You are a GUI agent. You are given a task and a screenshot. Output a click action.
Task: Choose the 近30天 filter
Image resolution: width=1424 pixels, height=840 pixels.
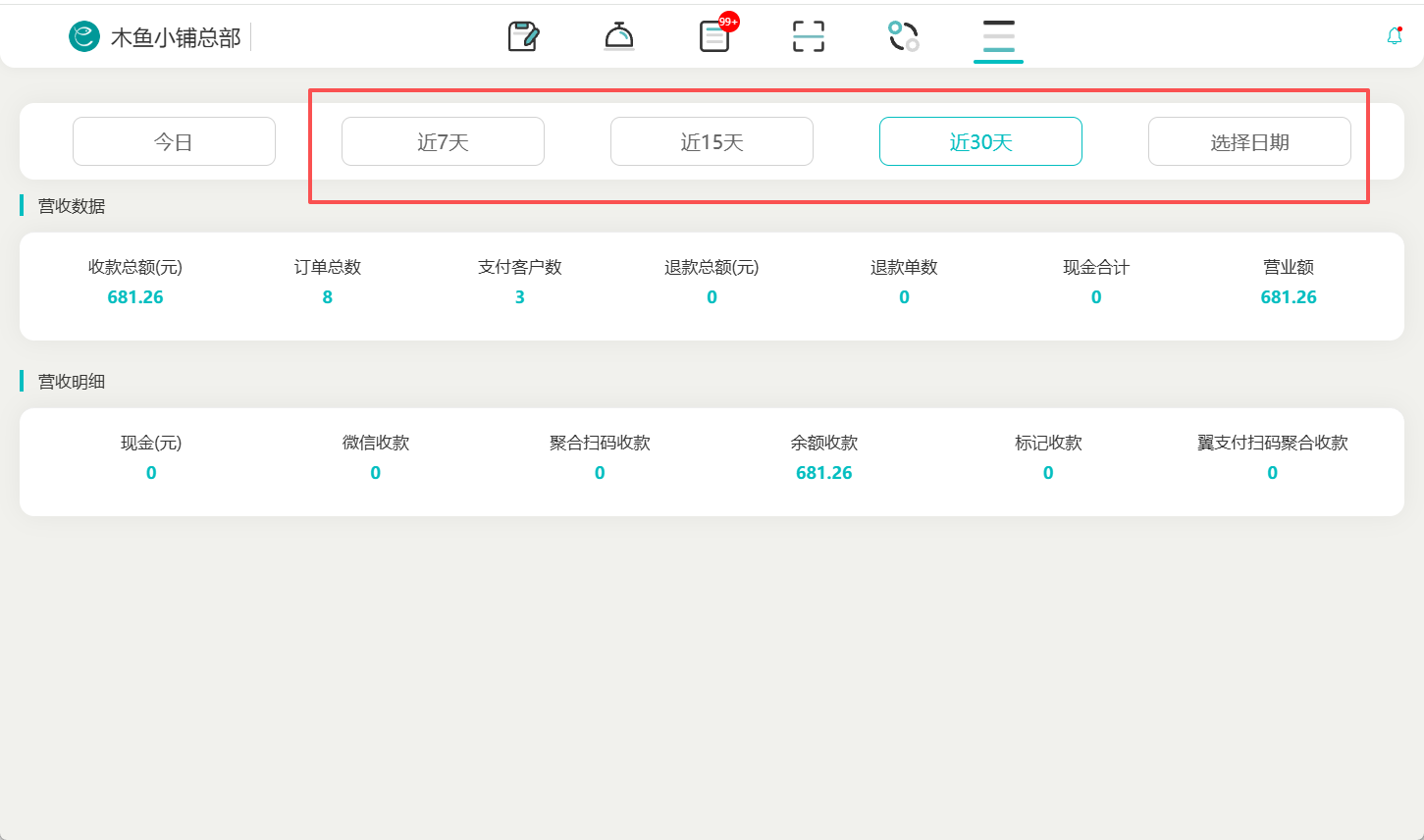click(x=980, y=142)
